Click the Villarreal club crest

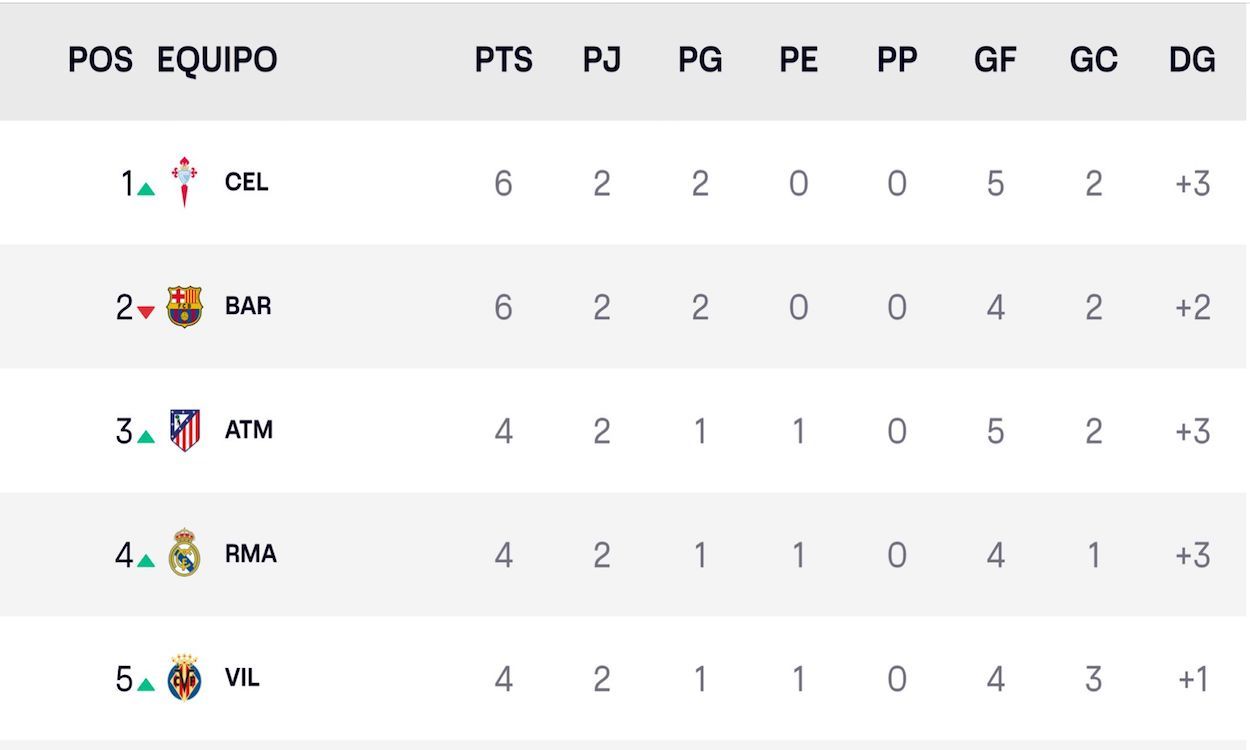[184, 678]
